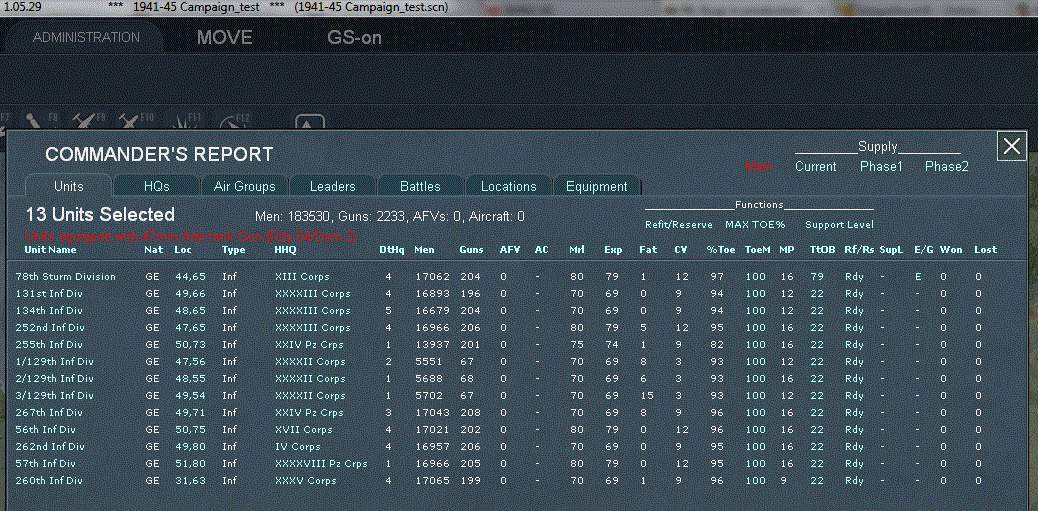Sort by the Lost column header

(985, 250)
